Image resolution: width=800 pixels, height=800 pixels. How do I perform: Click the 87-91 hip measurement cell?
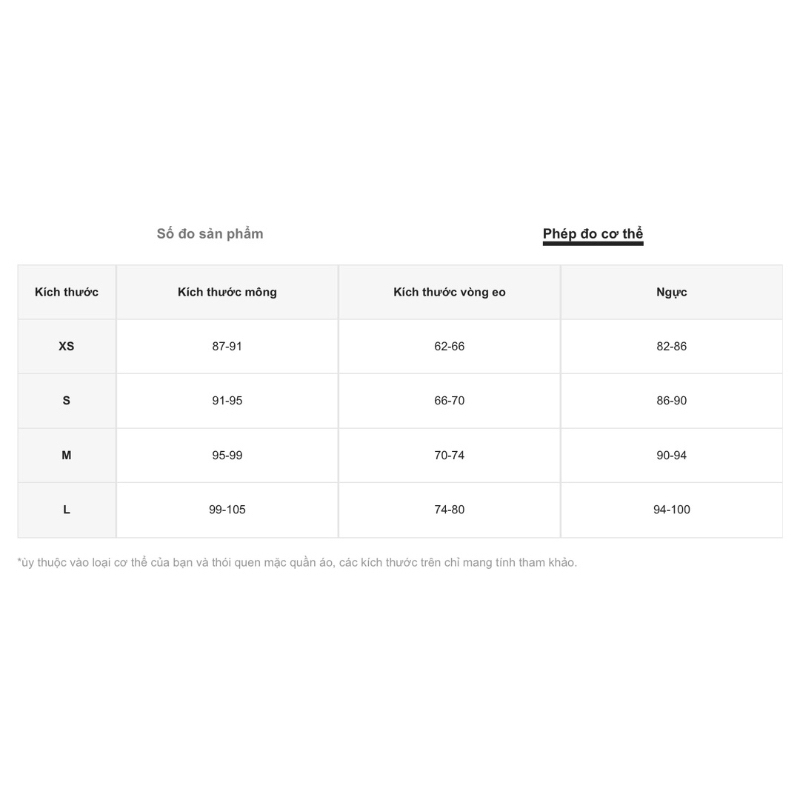click(x=227, y=346)
